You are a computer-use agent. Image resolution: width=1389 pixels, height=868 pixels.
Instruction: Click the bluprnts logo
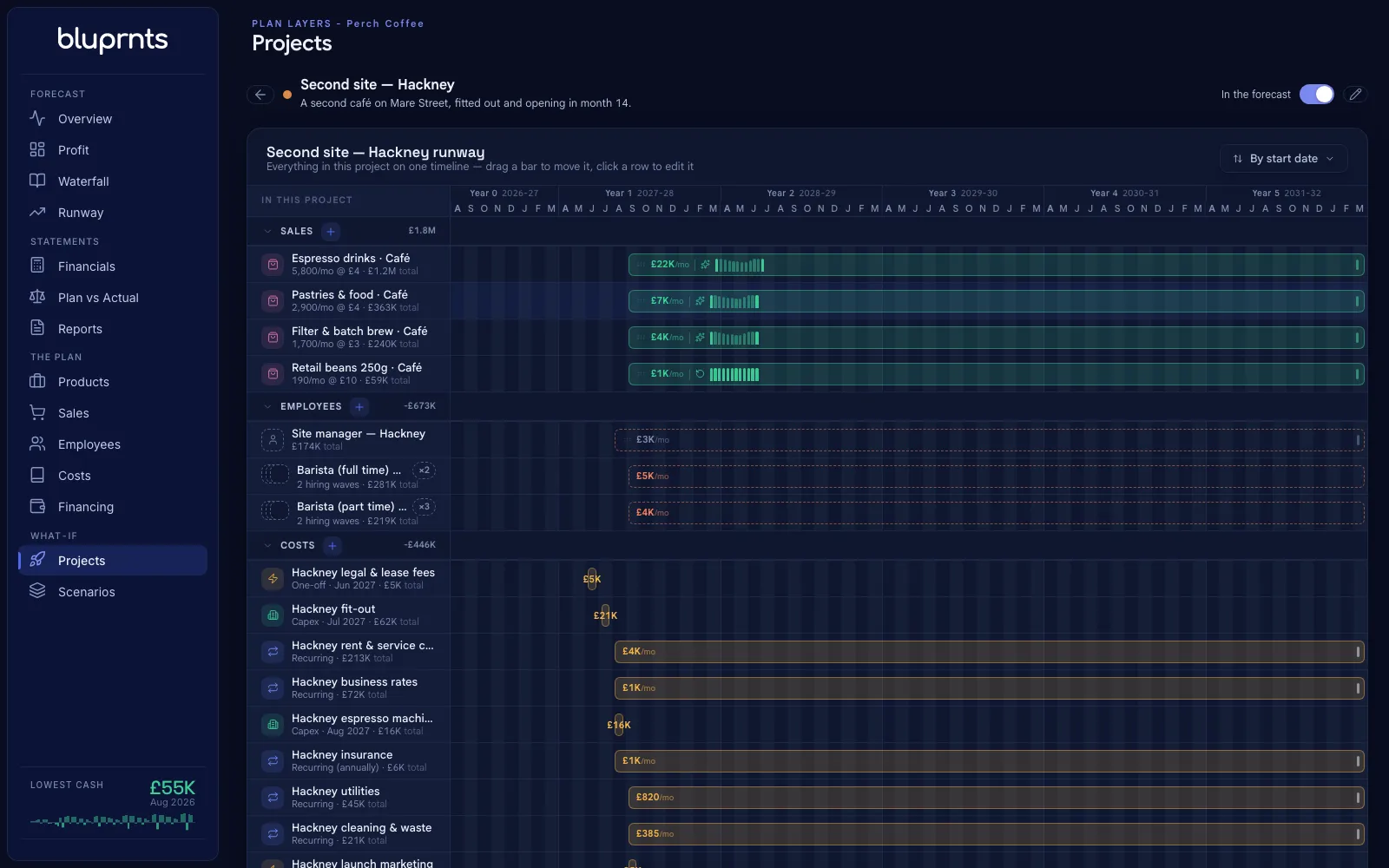(x=113, y=39)
